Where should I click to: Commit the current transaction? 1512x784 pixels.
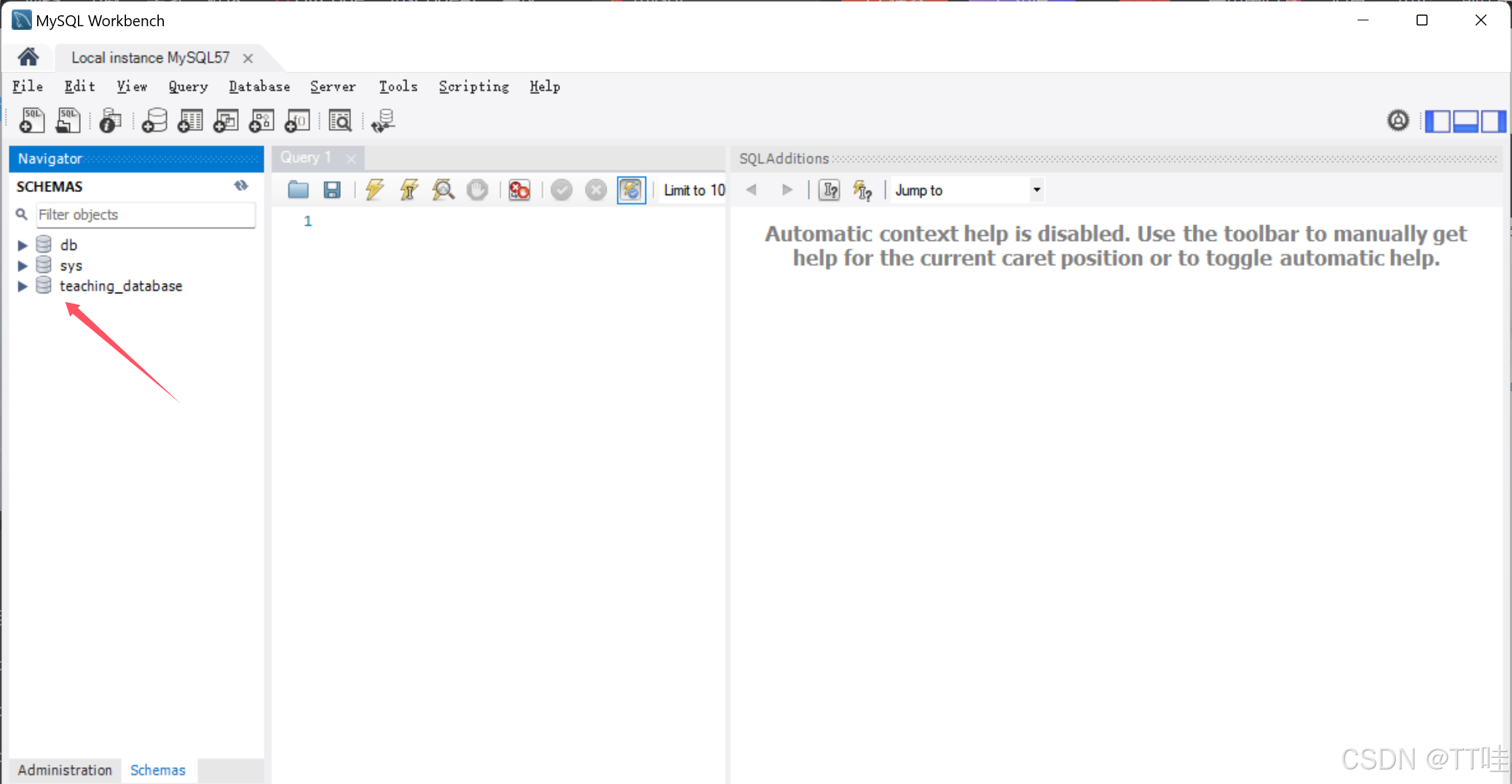point(562,190)
